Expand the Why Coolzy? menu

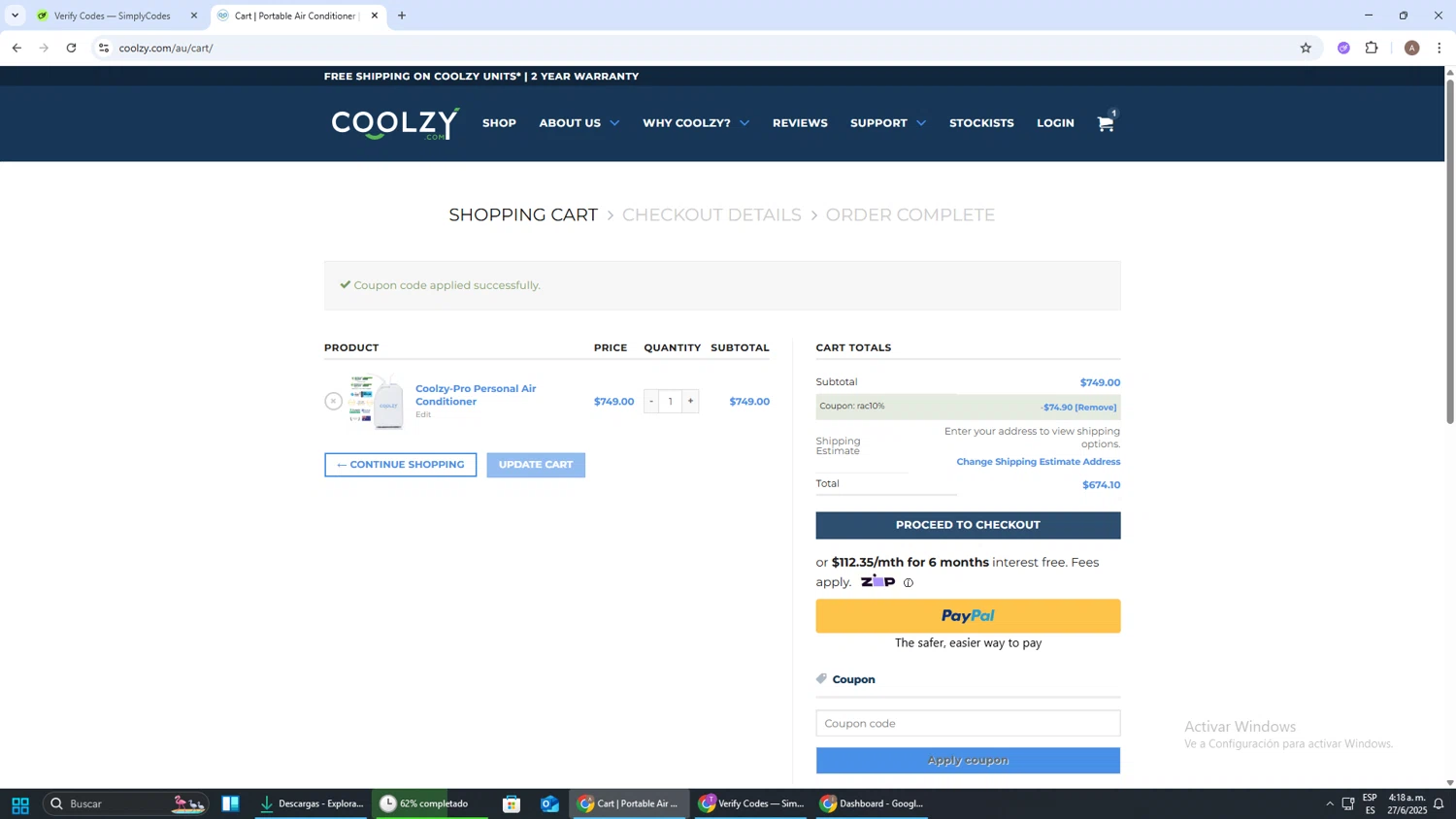pos(695,123)
